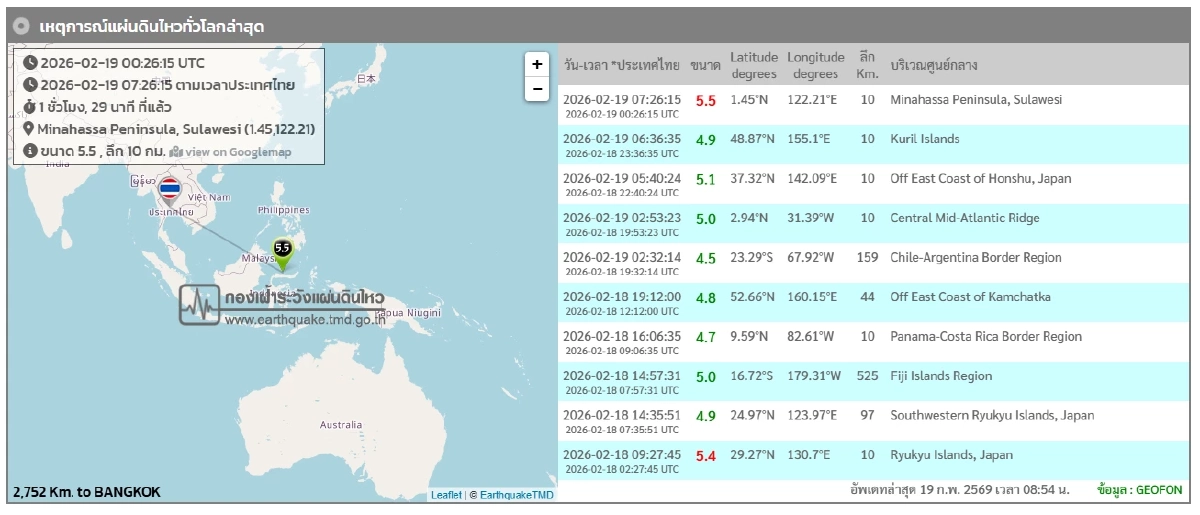Zoom out on the earthquake map

click(537, 89)
